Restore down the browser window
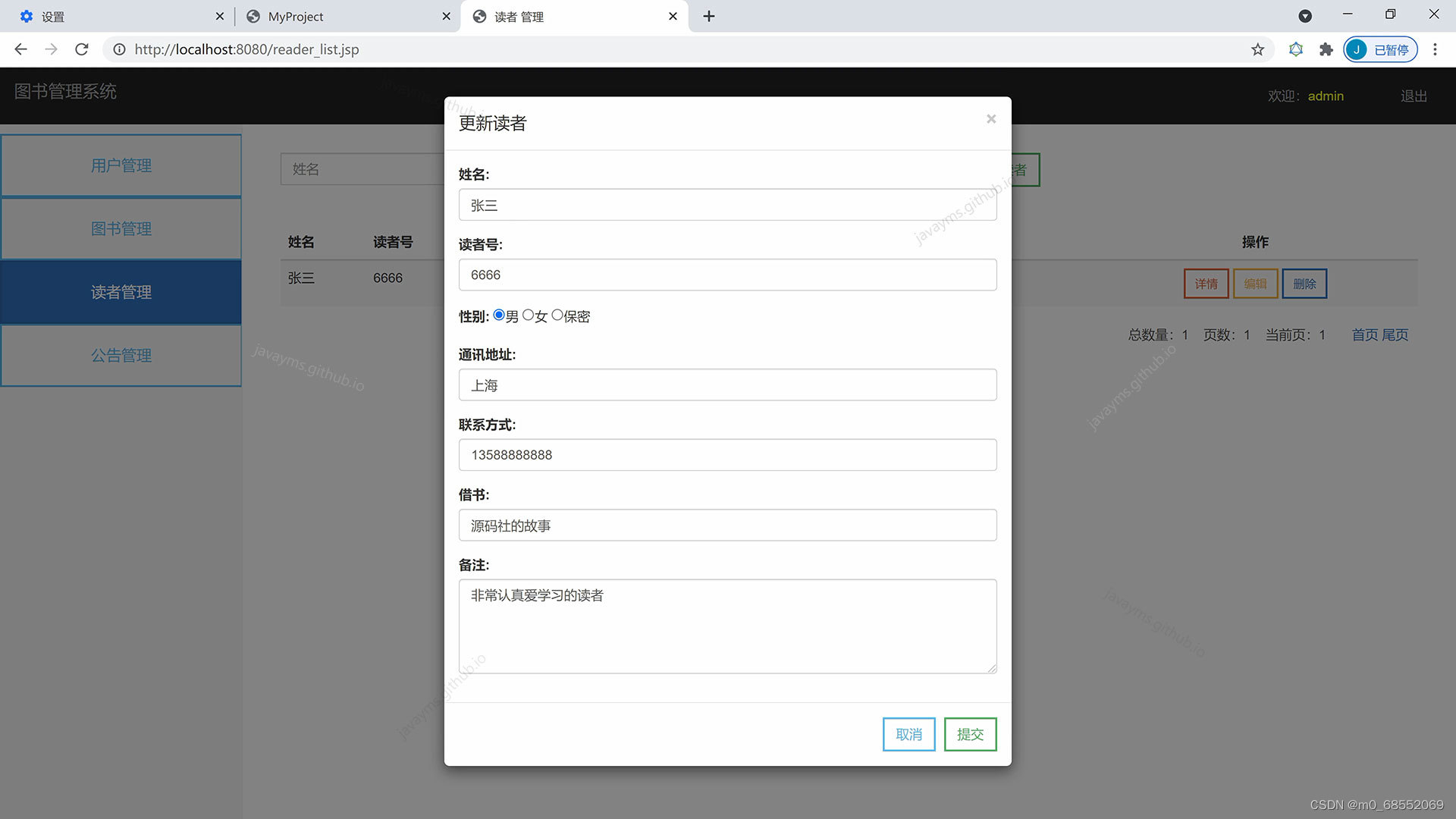Image resolution: width=1456 pixels, height=819 pixels. [1390, 14]
